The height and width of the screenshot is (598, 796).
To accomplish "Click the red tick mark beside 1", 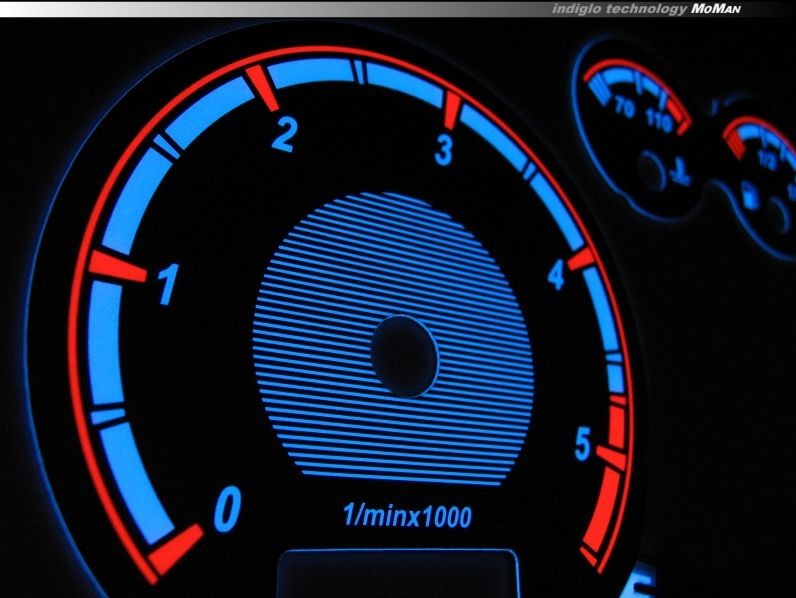I will 117,266.
